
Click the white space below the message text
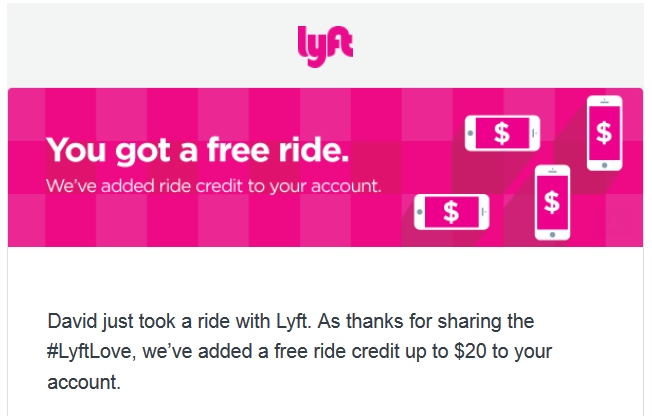click(325, 405)
